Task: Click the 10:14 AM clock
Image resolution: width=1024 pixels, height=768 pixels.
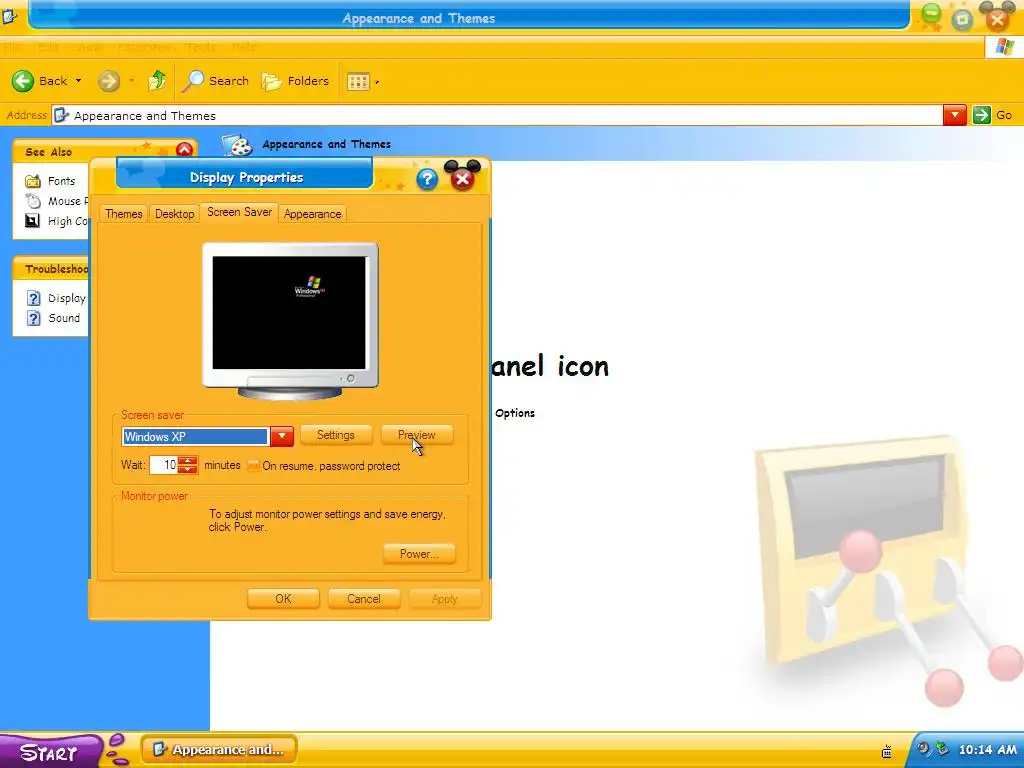Action: [987, 750]
